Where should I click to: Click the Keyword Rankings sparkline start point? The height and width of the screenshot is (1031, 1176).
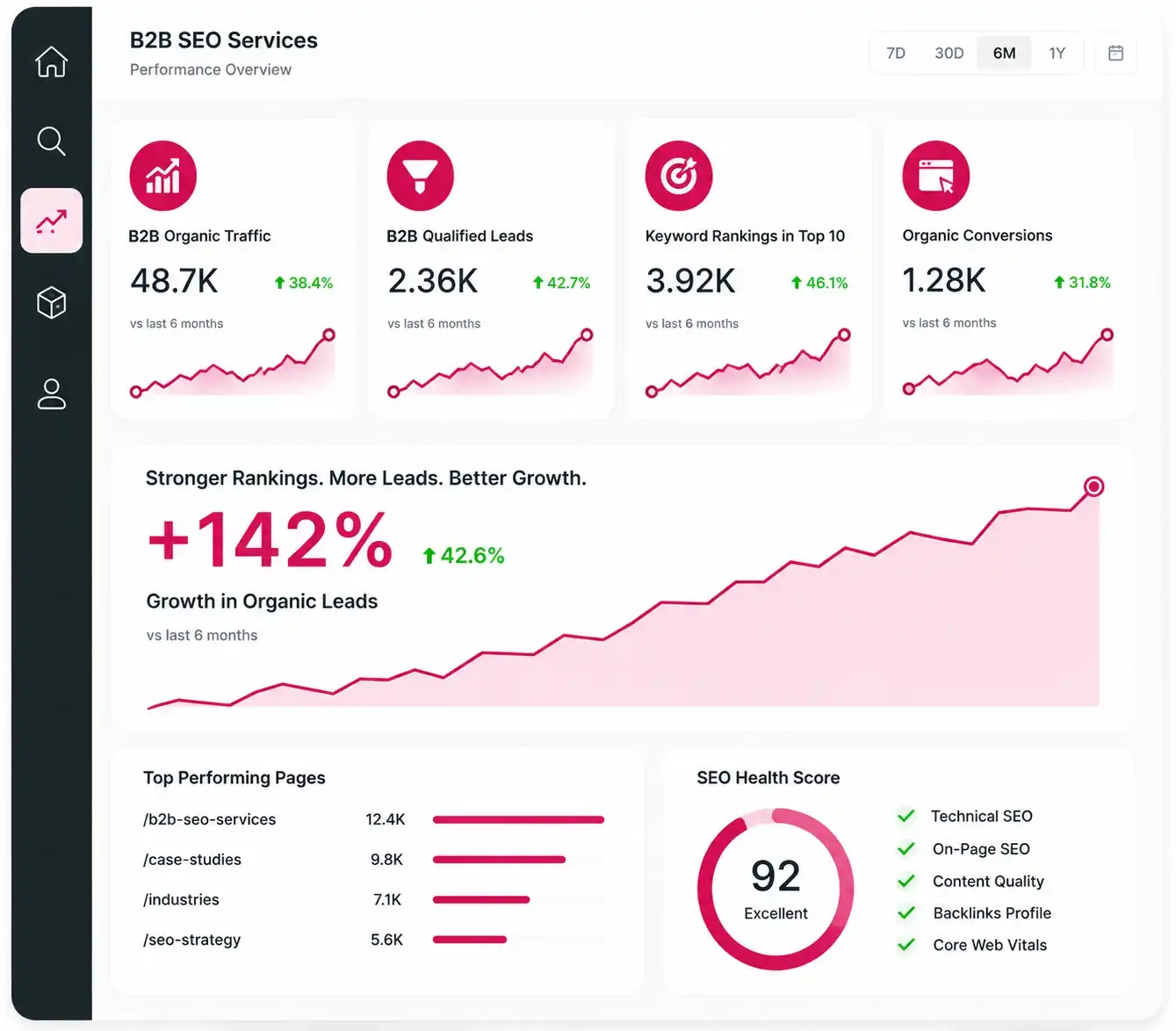[x=651, y=392]
